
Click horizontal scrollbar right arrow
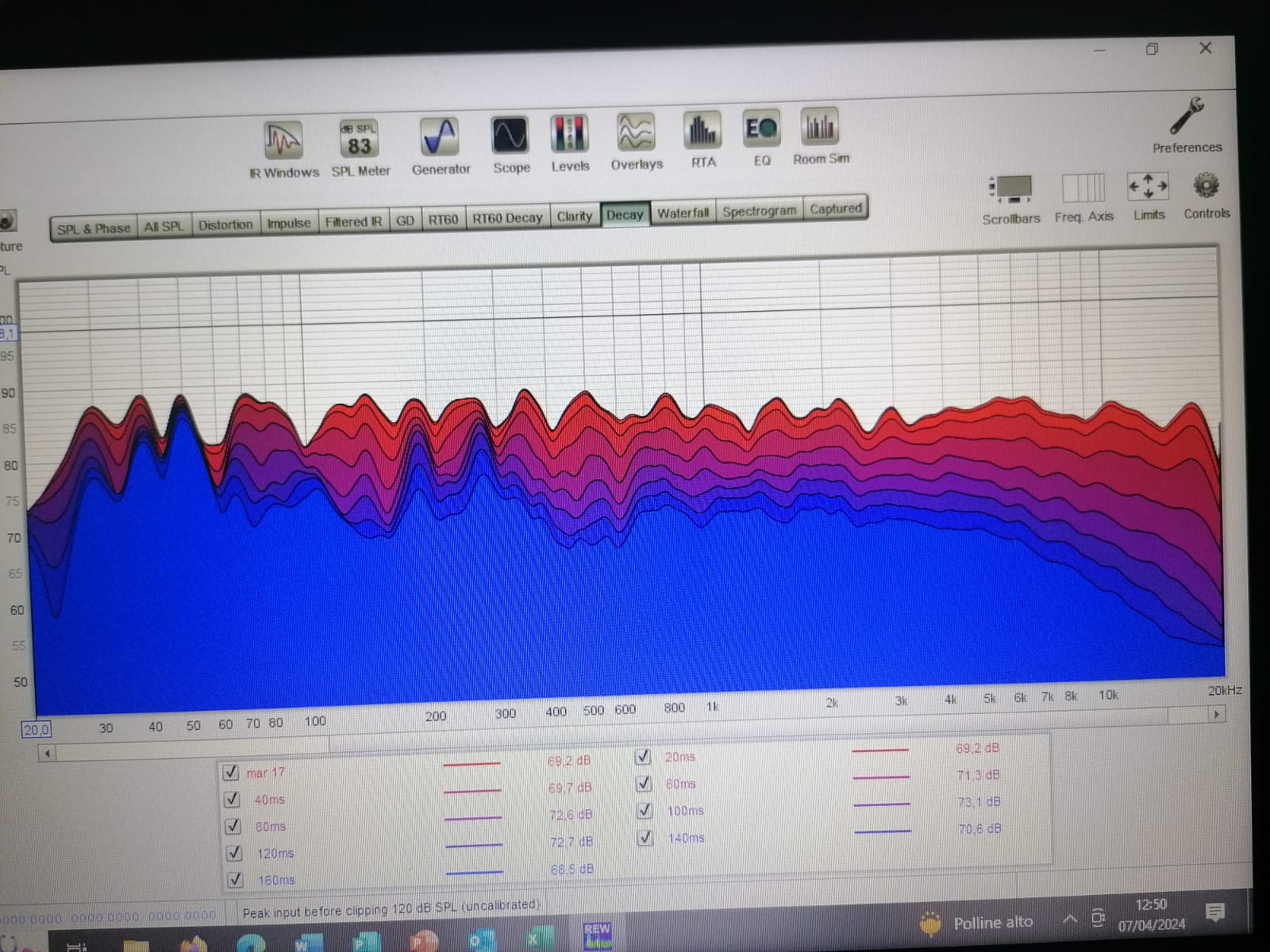[1216, 714]
